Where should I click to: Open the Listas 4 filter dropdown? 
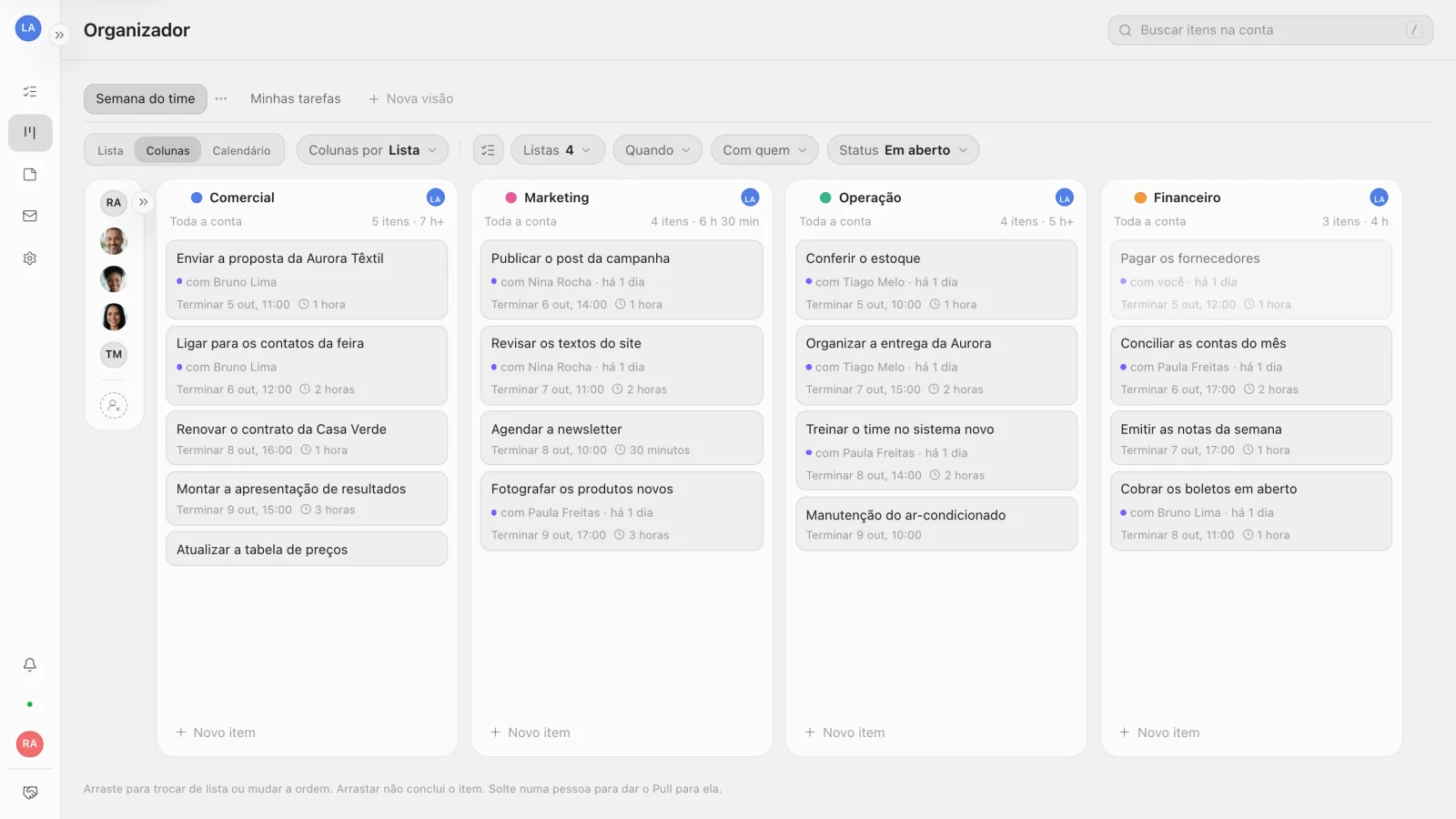coord(558,150)
